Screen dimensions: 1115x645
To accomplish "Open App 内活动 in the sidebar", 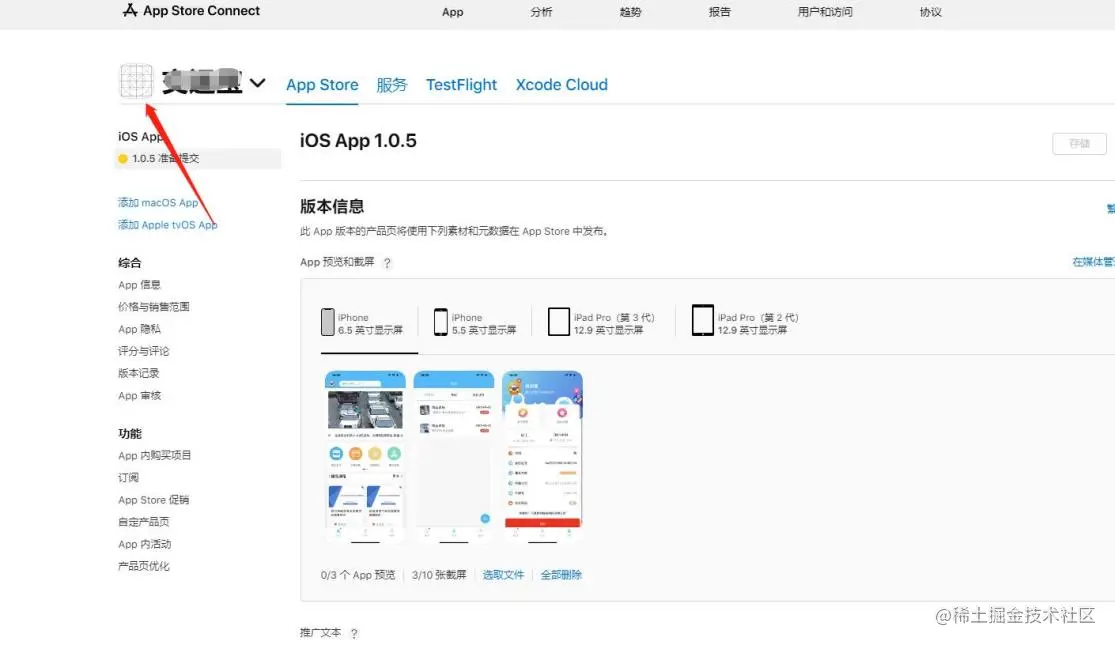I will (x=144, y=544).
